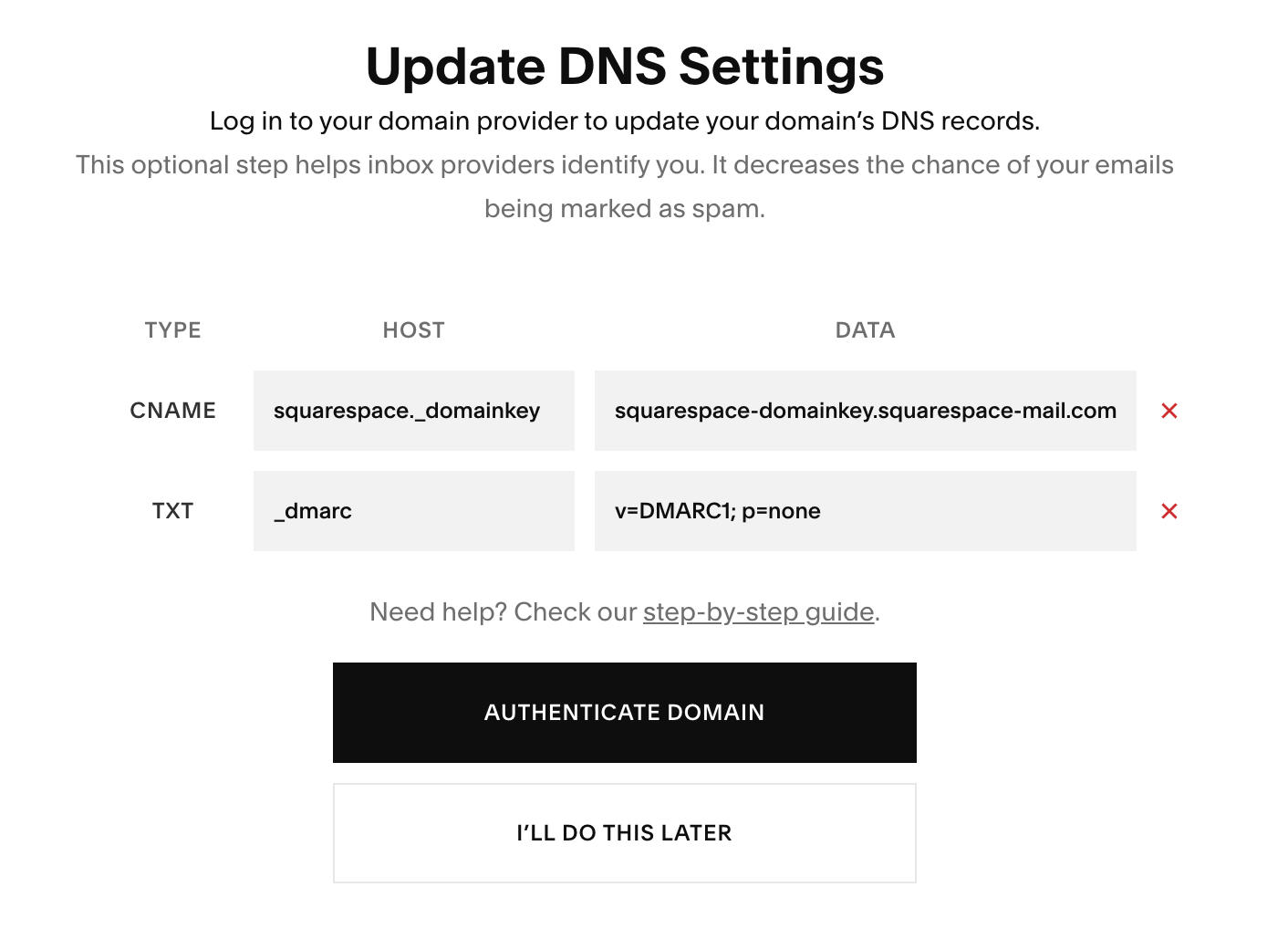
Task: Click the TXT type label
Action: point(172,511)
